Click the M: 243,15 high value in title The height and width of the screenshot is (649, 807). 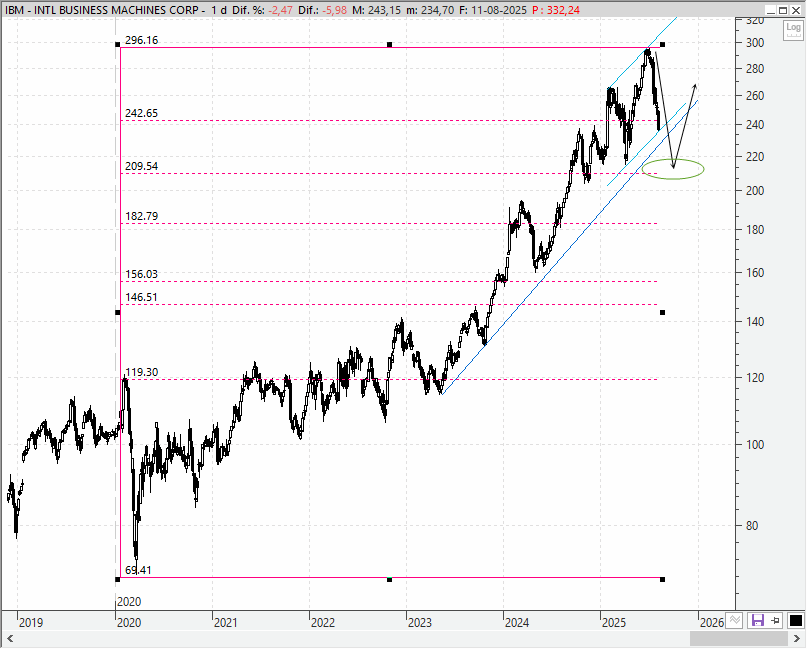(x=376, y=10)
